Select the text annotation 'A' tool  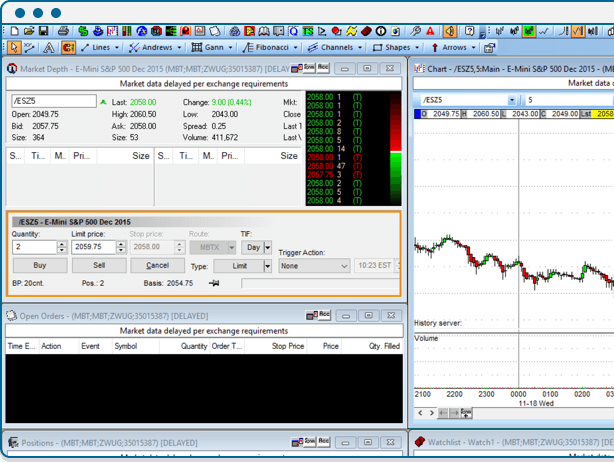49,47
